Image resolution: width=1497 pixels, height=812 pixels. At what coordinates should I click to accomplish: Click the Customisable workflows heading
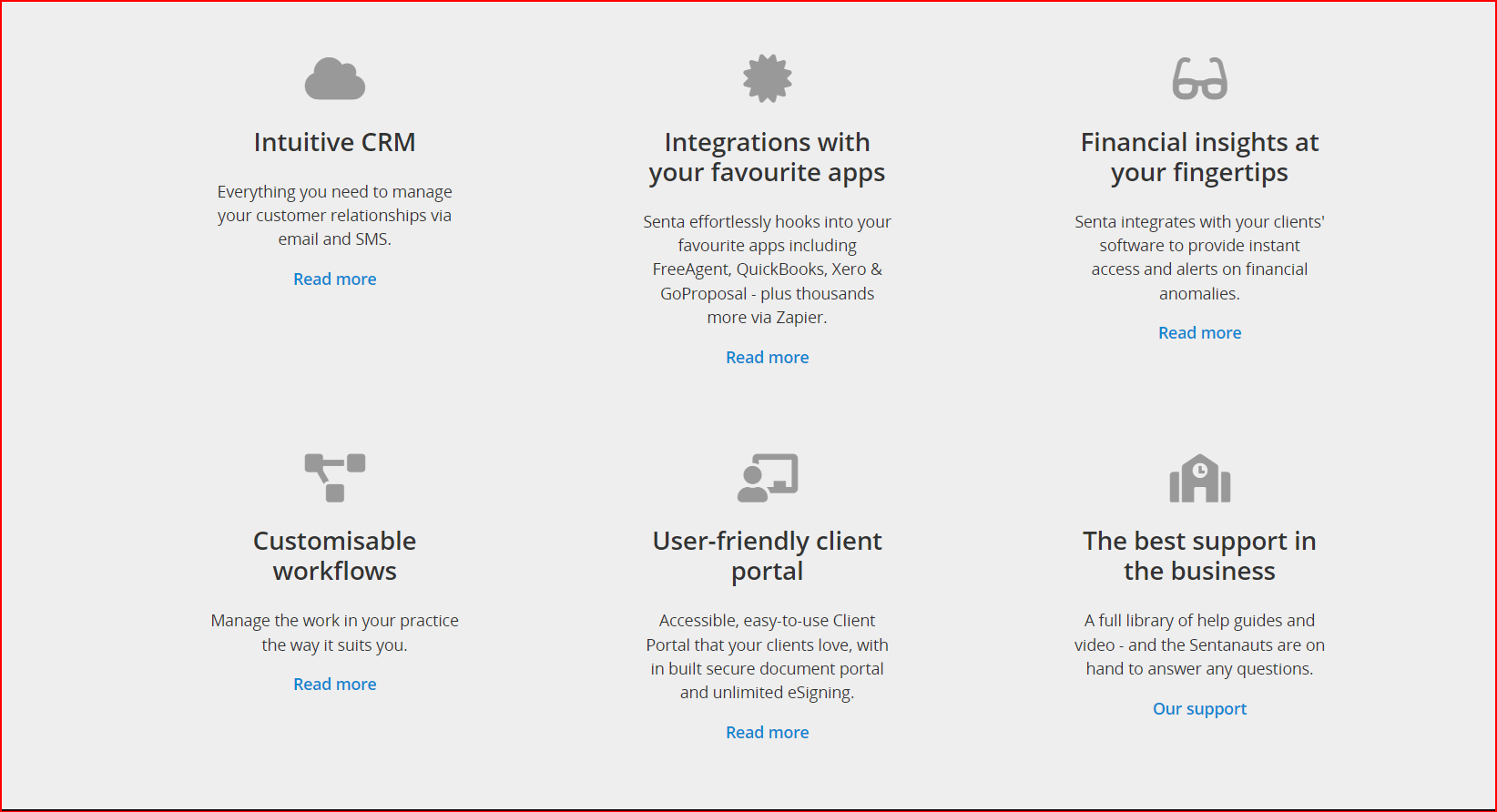pyautogui.click(x=335, y=556)
